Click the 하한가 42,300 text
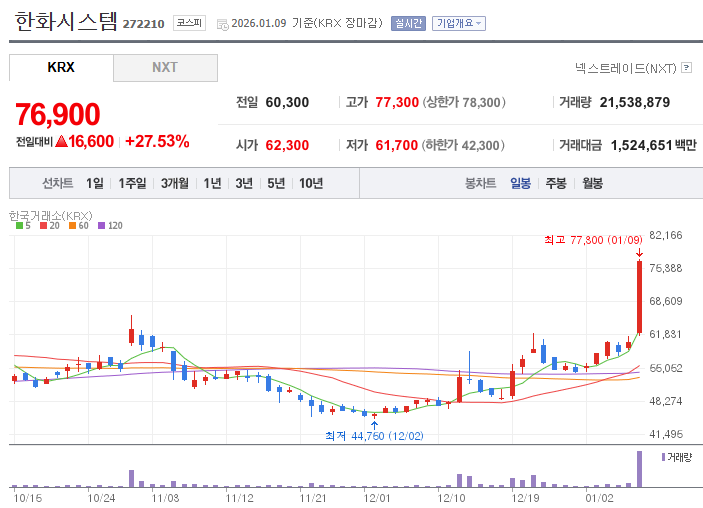703x508 pixels. click(x=463, y=145)
